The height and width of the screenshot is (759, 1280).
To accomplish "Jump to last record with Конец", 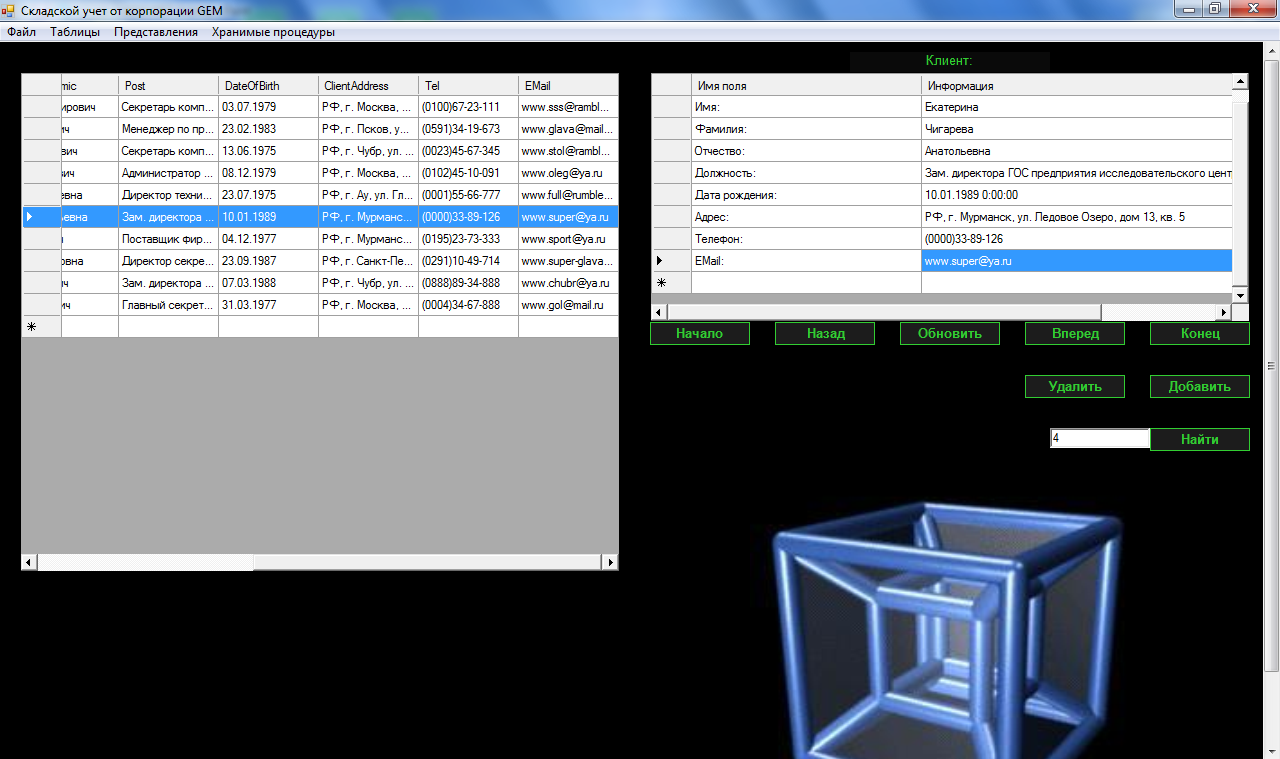I will pos(1199,334).
